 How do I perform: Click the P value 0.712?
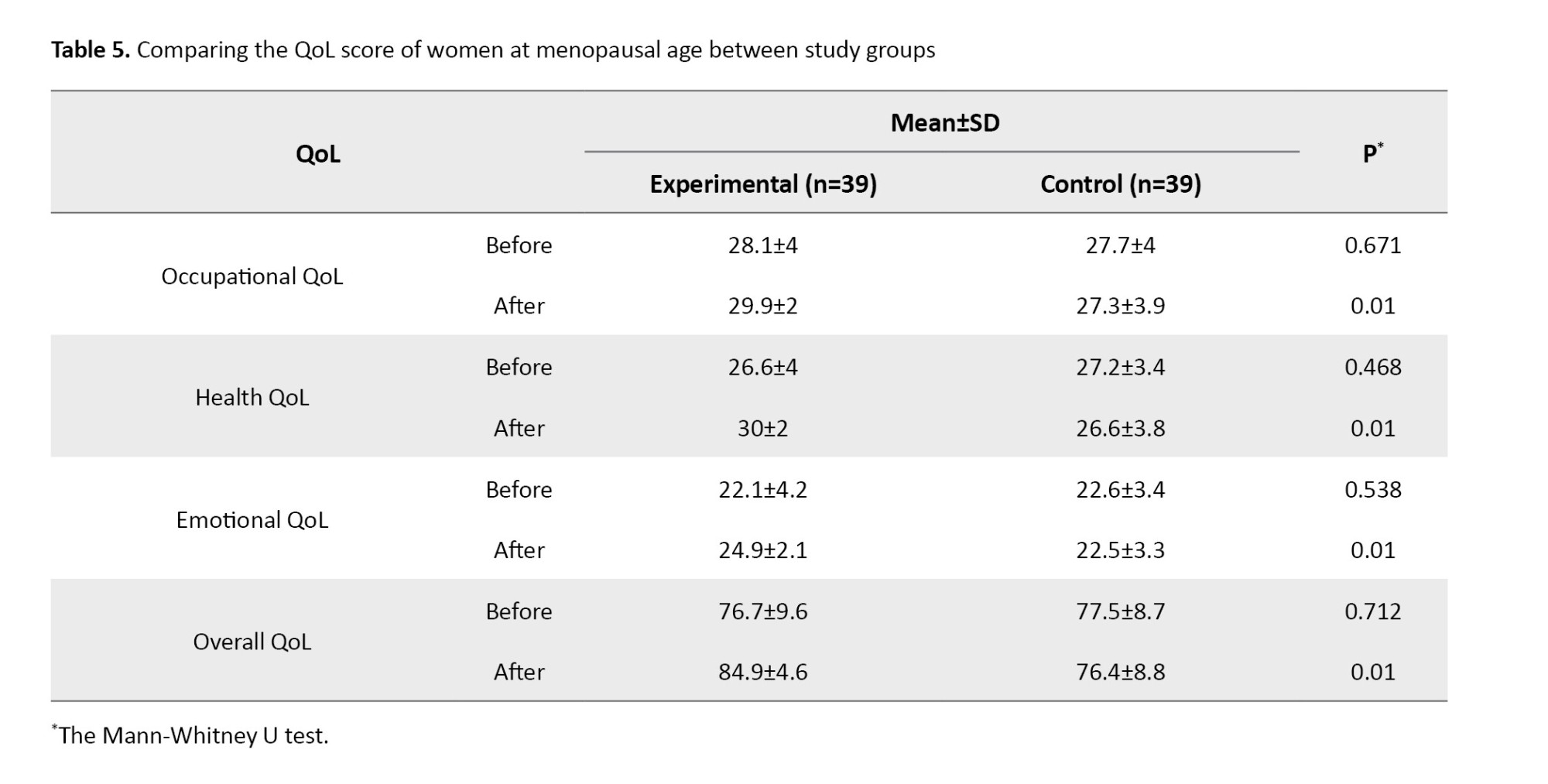click(1372, 611)
